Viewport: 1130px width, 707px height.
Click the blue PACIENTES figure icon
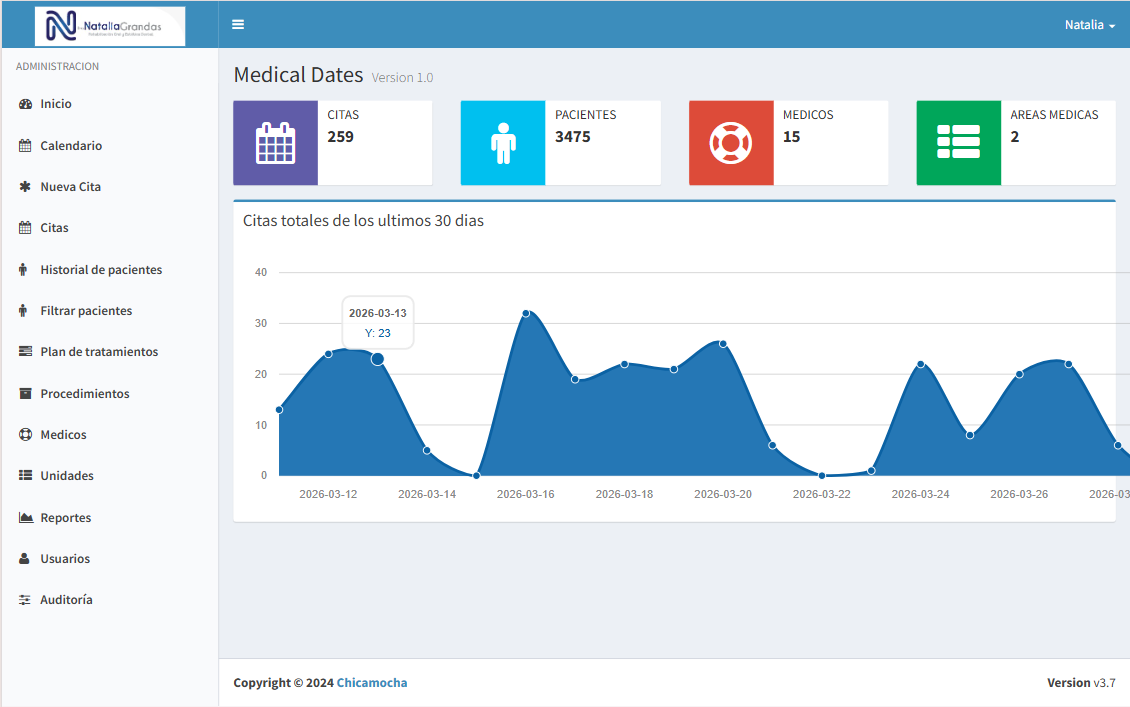point(502,142)
